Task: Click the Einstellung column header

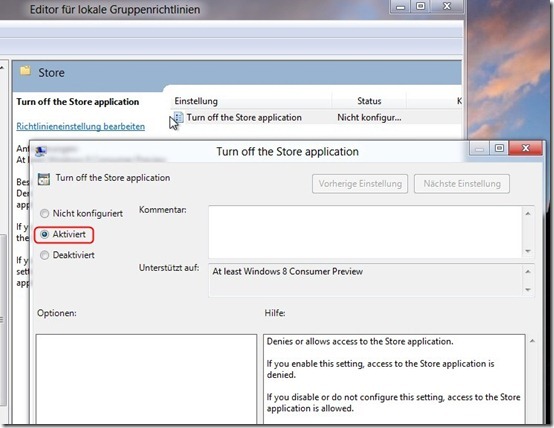Action: 251,101
